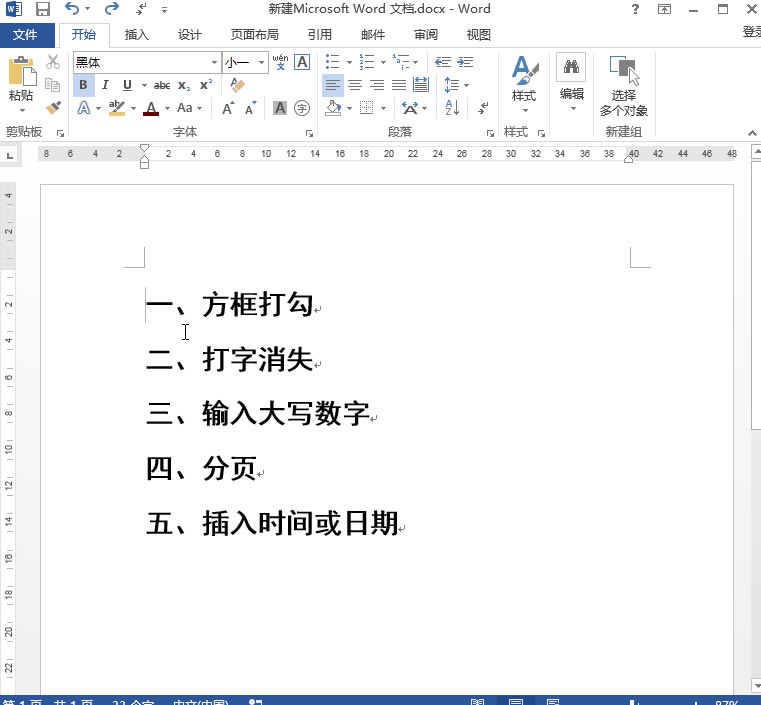This screenshot has height=705, width=761.
Task: Insert enclosed character icon
Action: coord(302,108)
